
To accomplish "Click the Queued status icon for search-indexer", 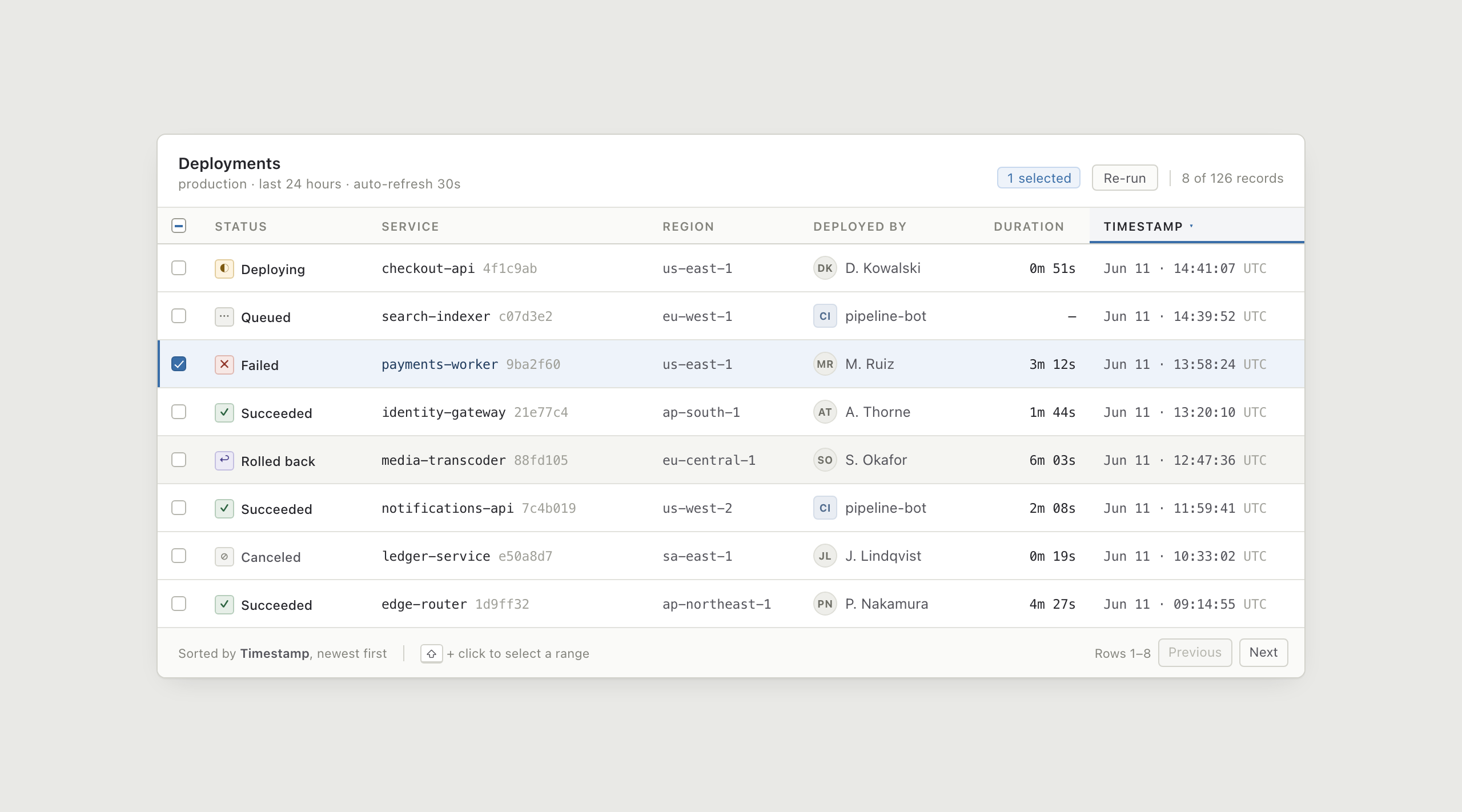I will pyautogui.click(x=224, y=316).
